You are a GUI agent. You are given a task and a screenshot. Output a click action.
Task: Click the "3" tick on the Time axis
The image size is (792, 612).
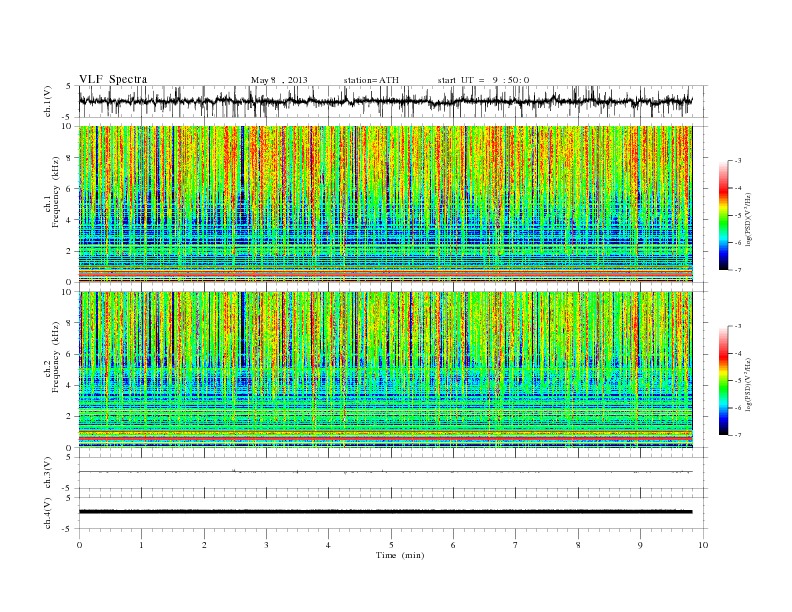(x=266, y=545)
